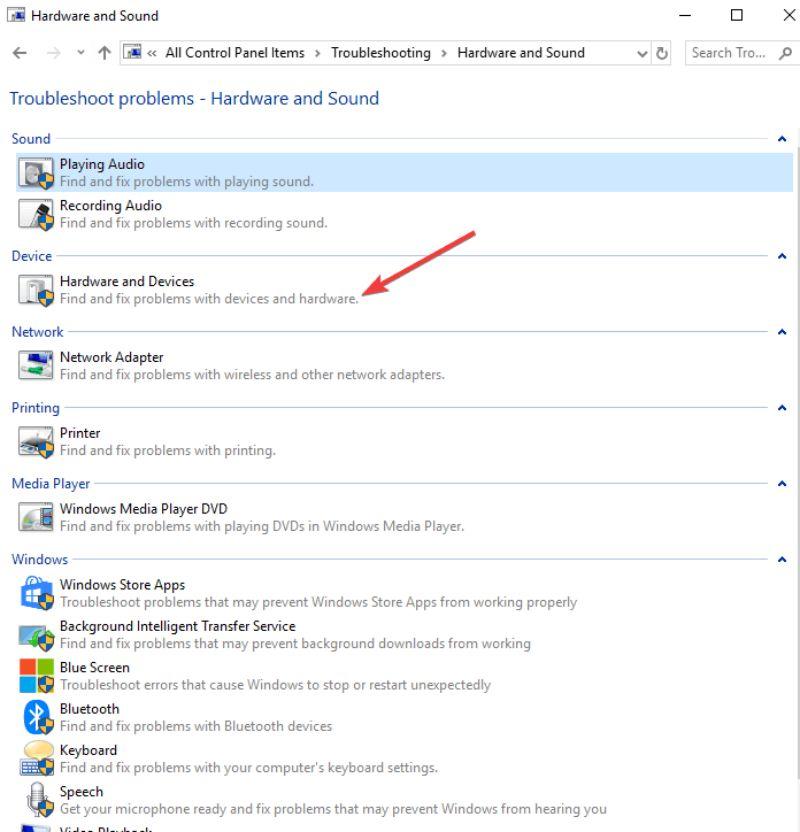
Task: Click Hardware and Sound breadcrumb
Action: pos(521,53)
